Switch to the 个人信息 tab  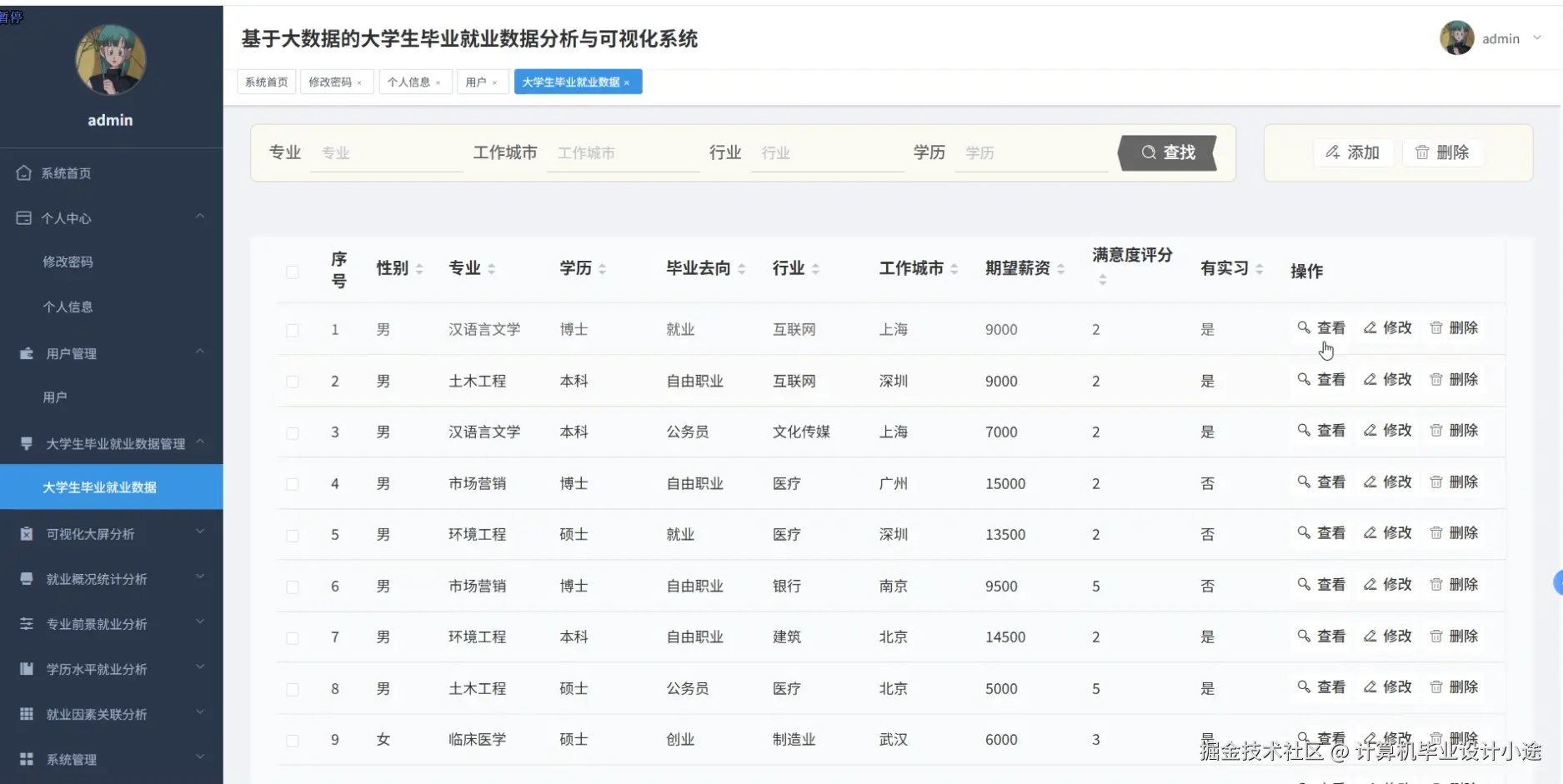410,82
